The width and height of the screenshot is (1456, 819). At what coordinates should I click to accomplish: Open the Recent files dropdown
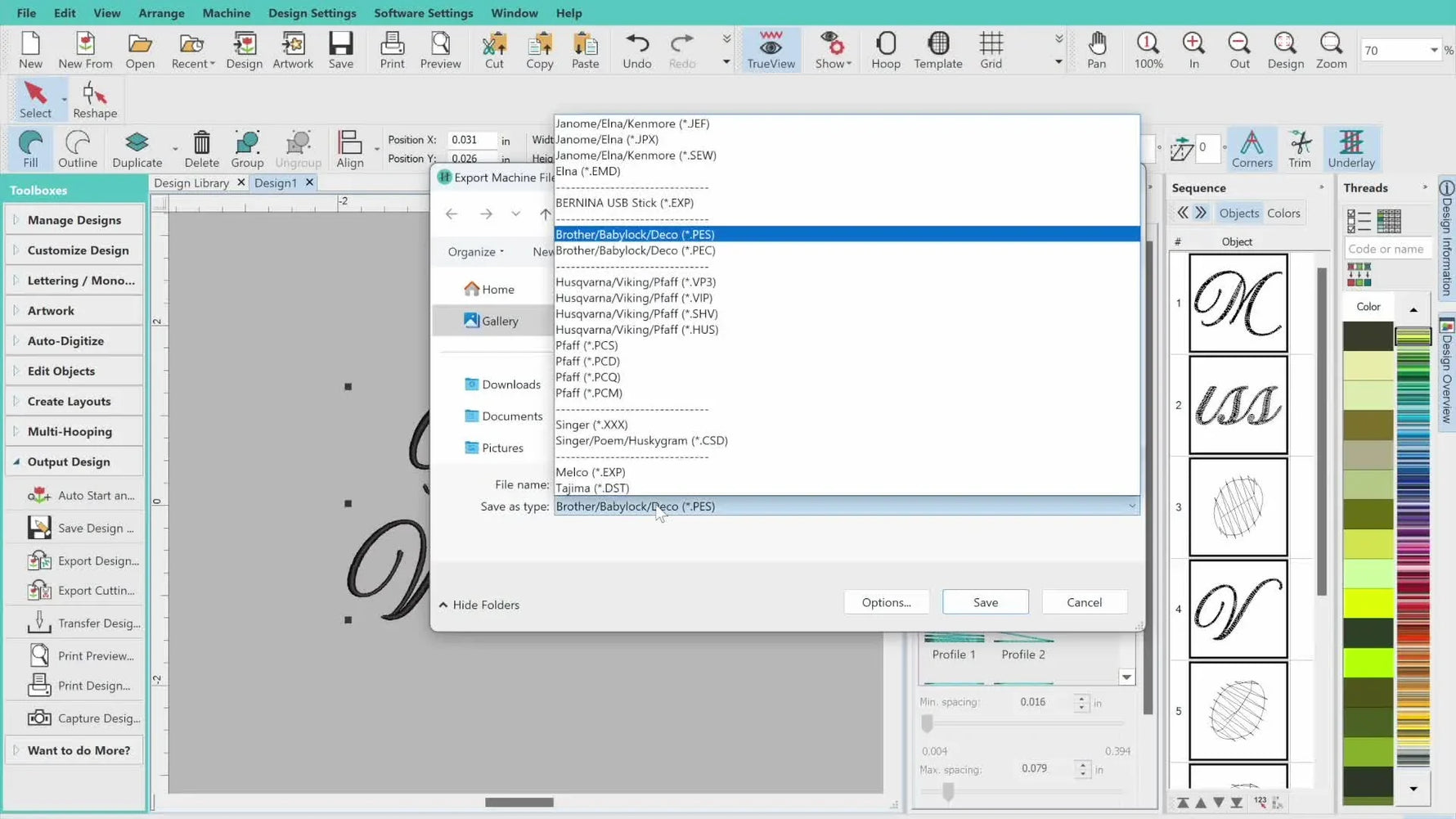click(x=193, y=50)
